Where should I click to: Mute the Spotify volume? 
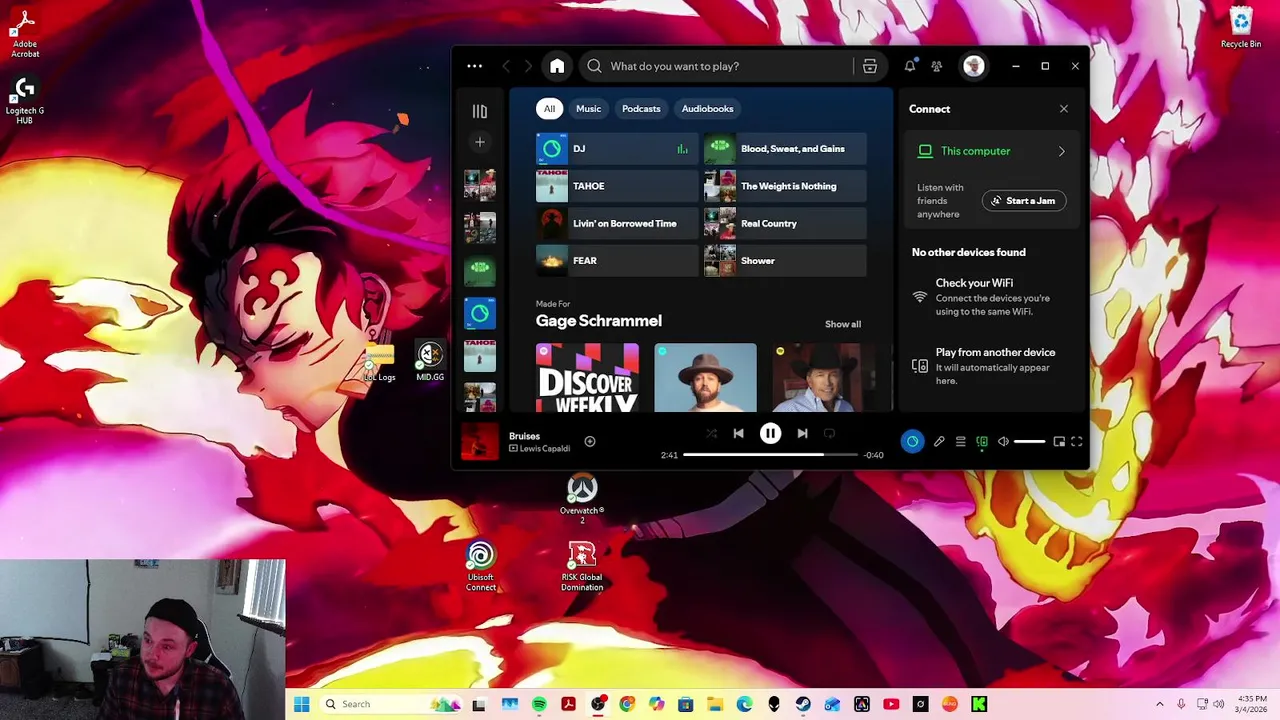click(1003, 441)
